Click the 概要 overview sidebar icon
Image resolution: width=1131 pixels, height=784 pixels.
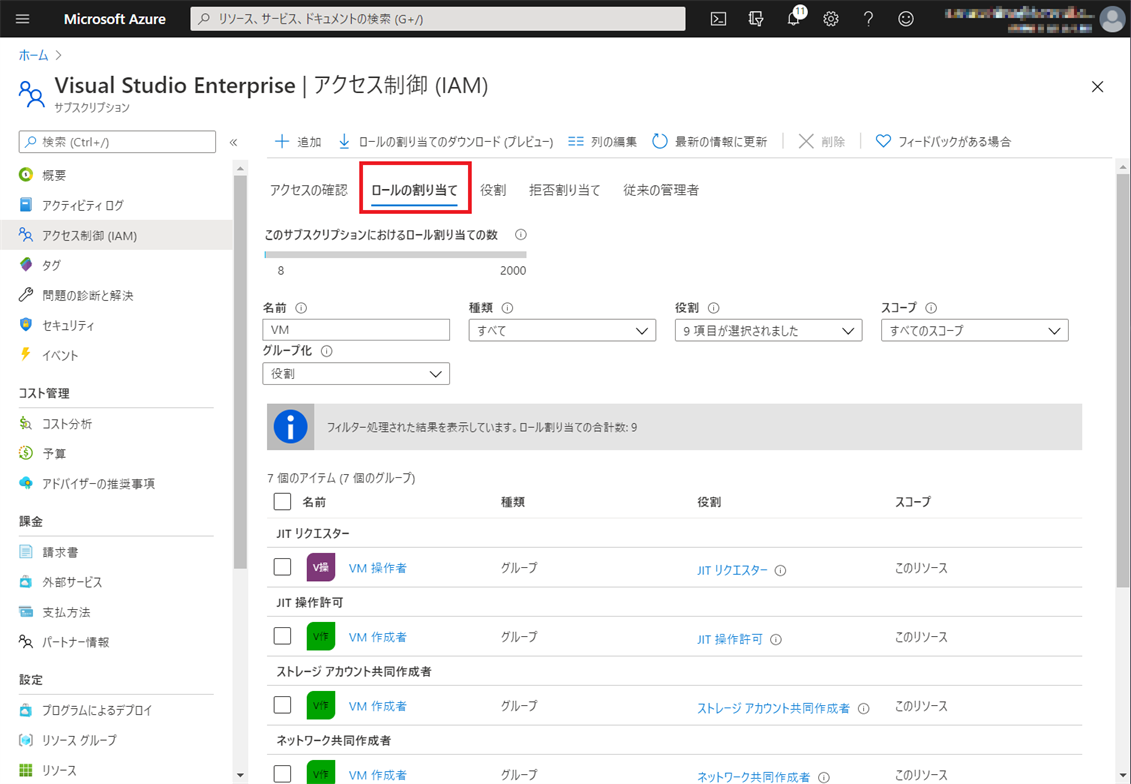tap(26, 175)
